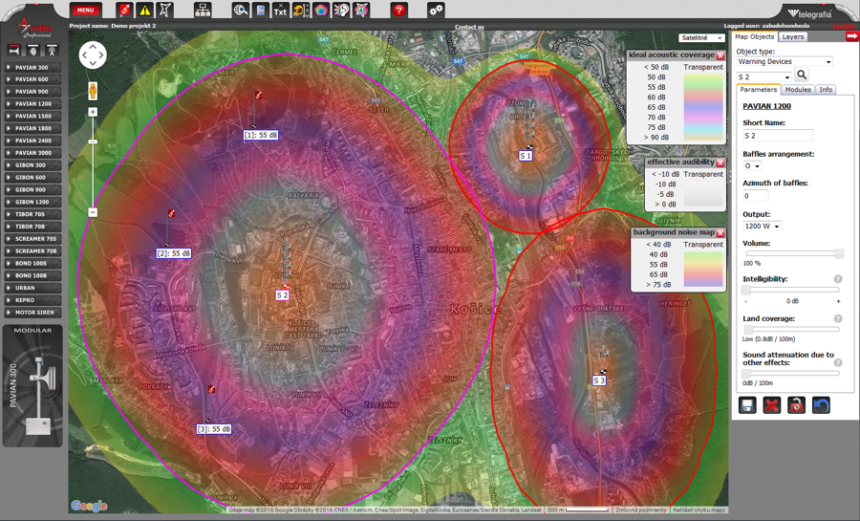
Task: Open the Baffles arrangement dropdown
Action: [752, 166]
